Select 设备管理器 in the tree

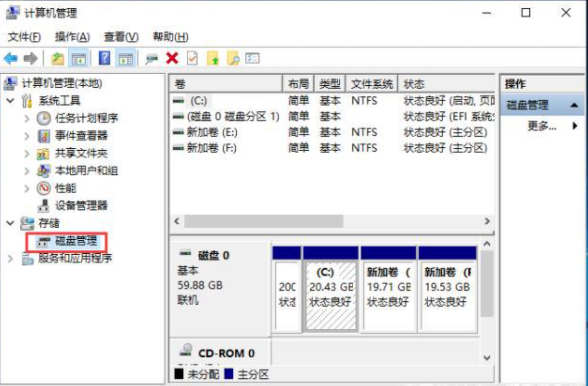[81, 206]
